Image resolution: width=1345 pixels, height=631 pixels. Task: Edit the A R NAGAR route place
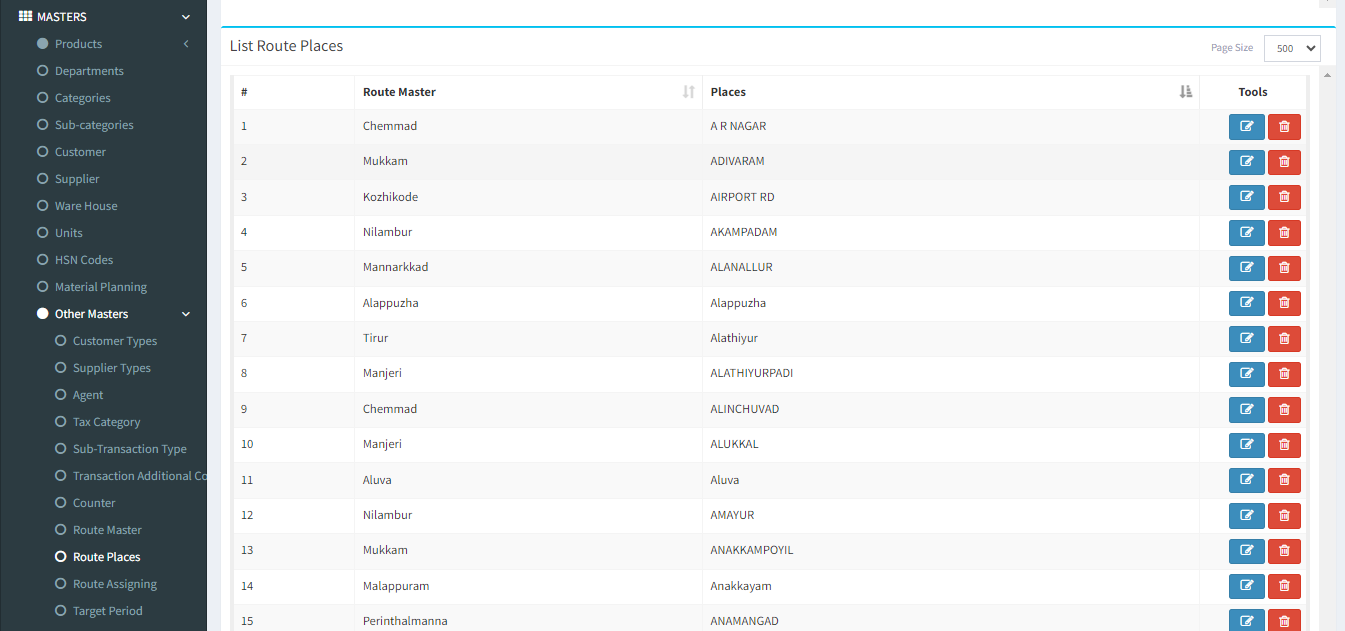(1246, 127)
